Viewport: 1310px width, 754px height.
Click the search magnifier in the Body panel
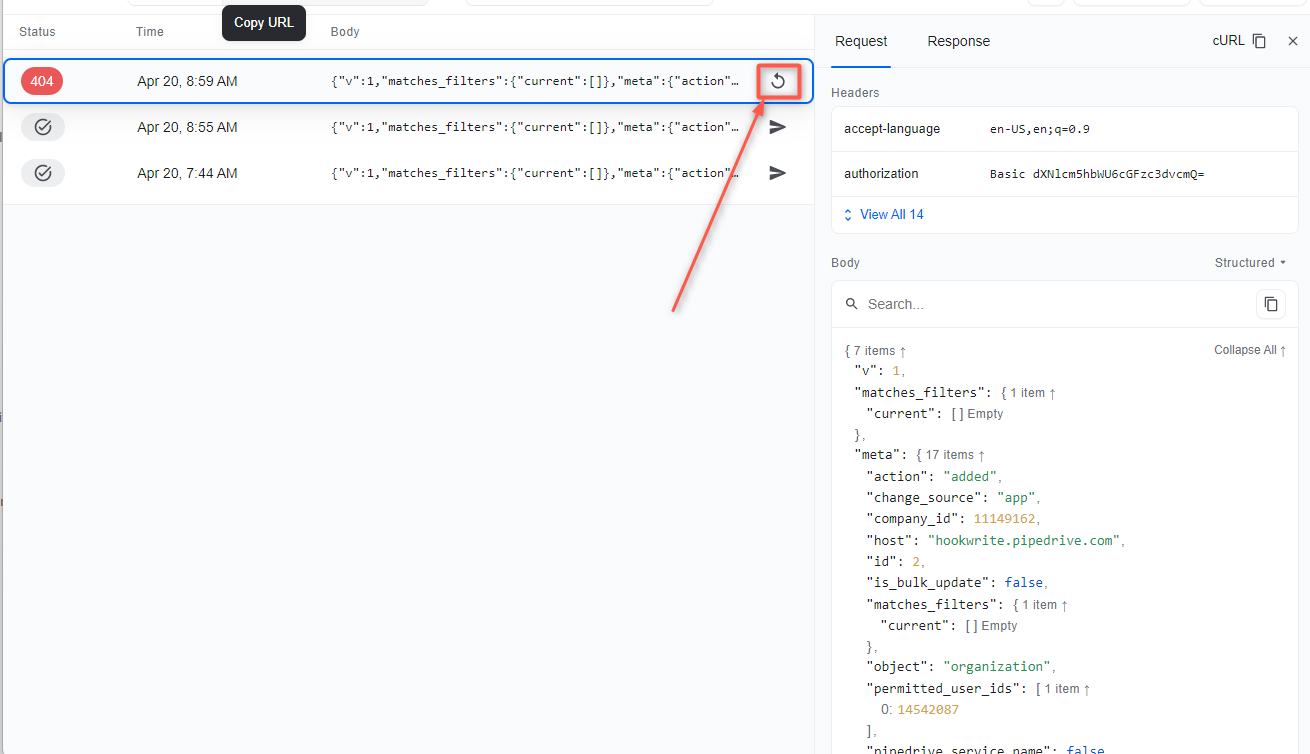[x=851, y=304]
